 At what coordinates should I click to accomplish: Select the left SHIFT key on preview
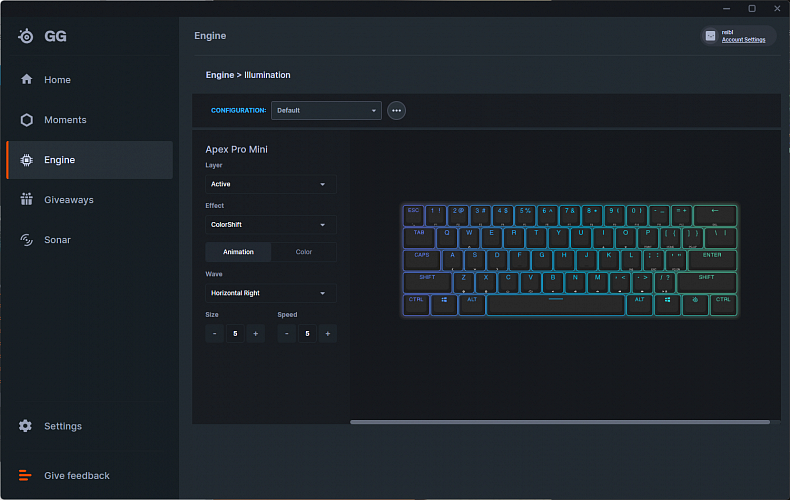pos(427,282)
